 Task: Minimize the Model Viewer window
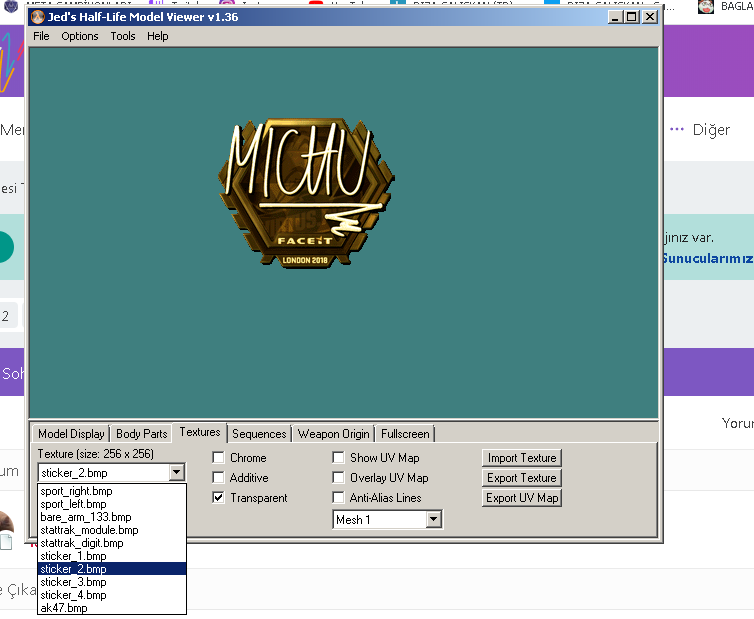click(615, 17)
